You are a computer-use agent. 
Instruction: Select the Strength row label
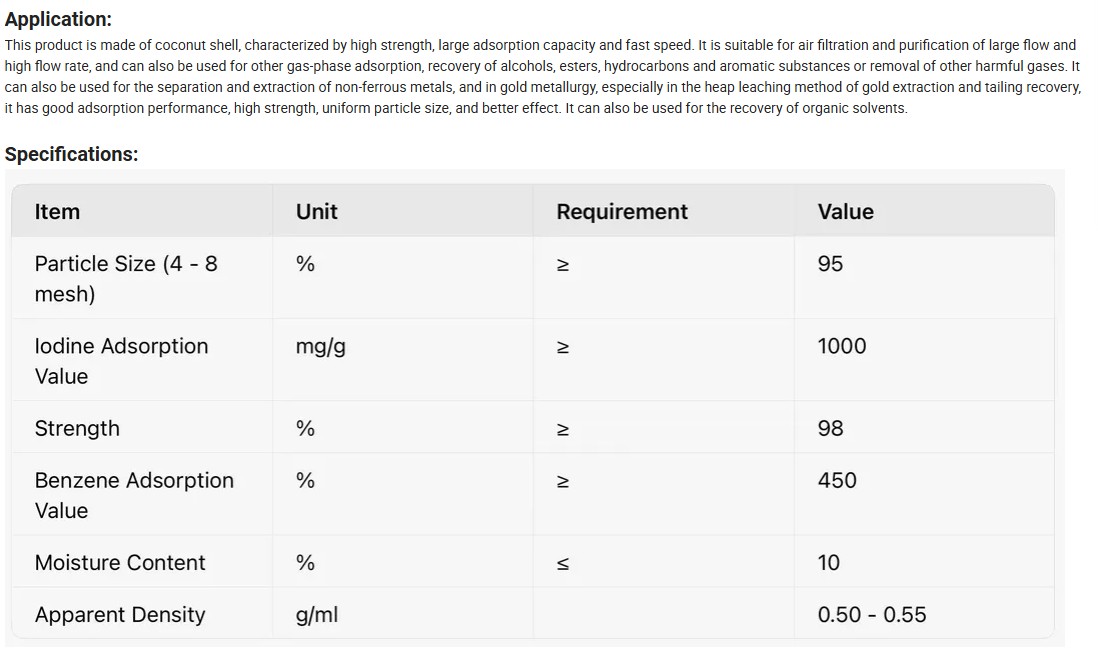(77, 428)
